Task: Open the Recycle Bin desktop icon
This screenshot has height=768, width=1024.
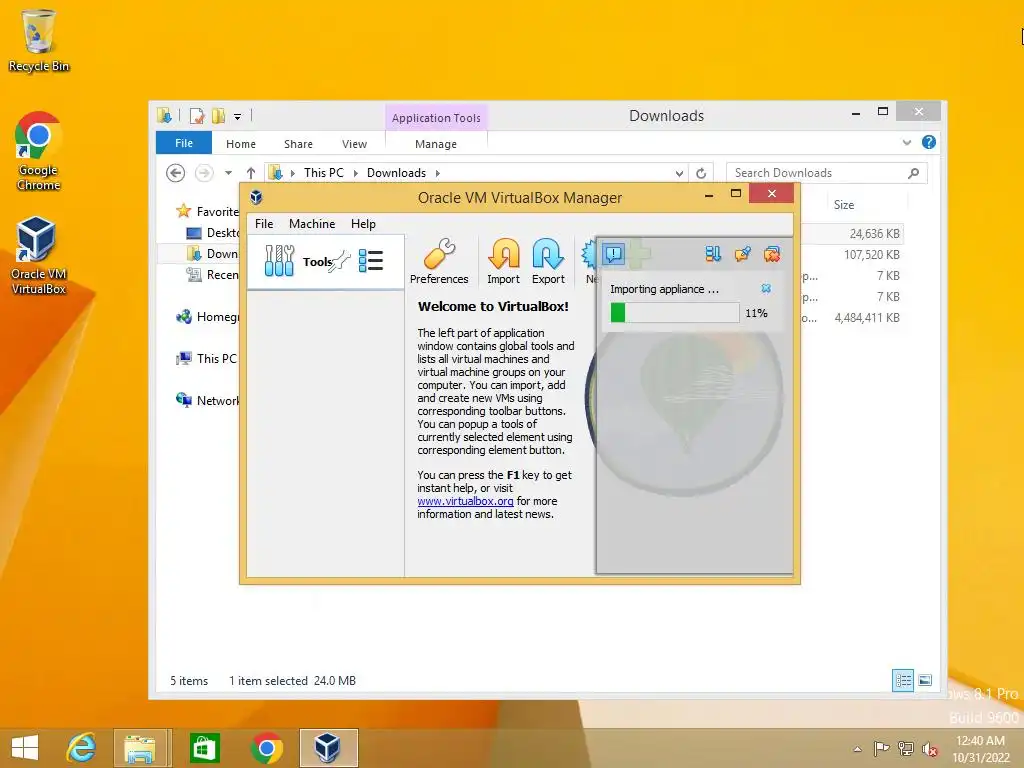Action: (39, 40)
